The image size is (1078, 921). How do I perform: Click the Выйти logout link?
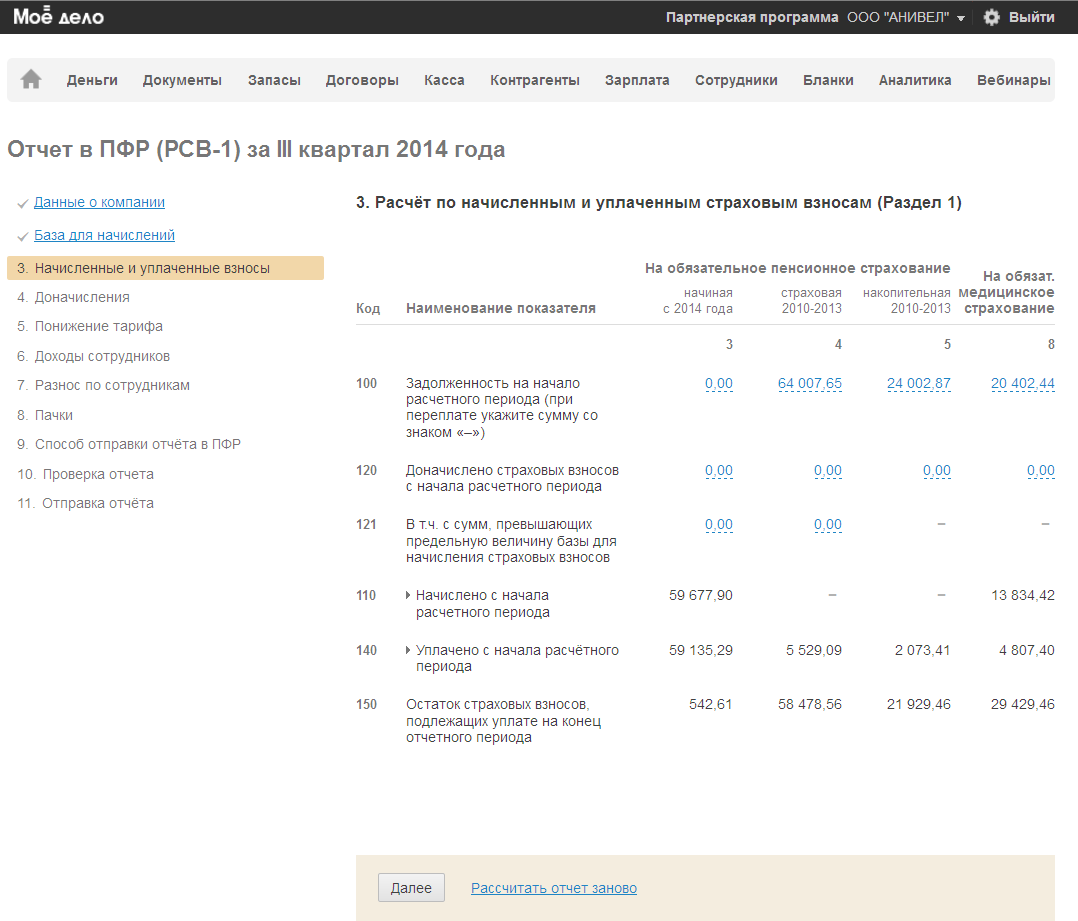(x=1031, y=17)
